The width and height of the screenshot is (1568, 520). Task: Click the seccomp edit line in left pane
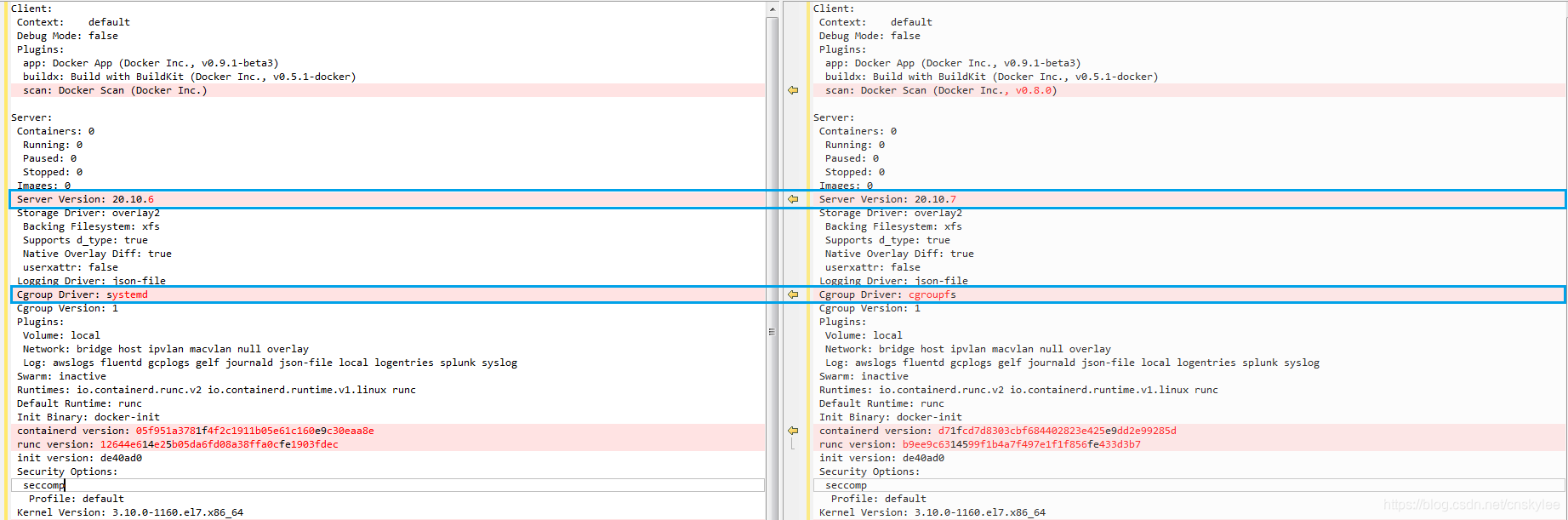pos(388,485)
